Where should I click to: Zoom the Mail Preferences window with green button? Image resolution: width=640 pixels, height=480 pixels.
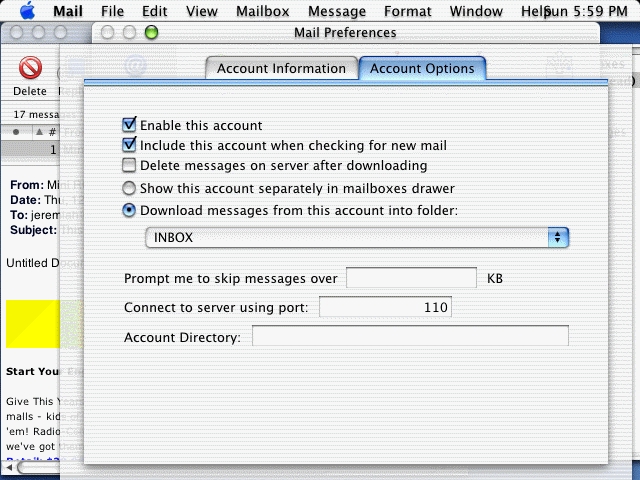click(151, 32)
